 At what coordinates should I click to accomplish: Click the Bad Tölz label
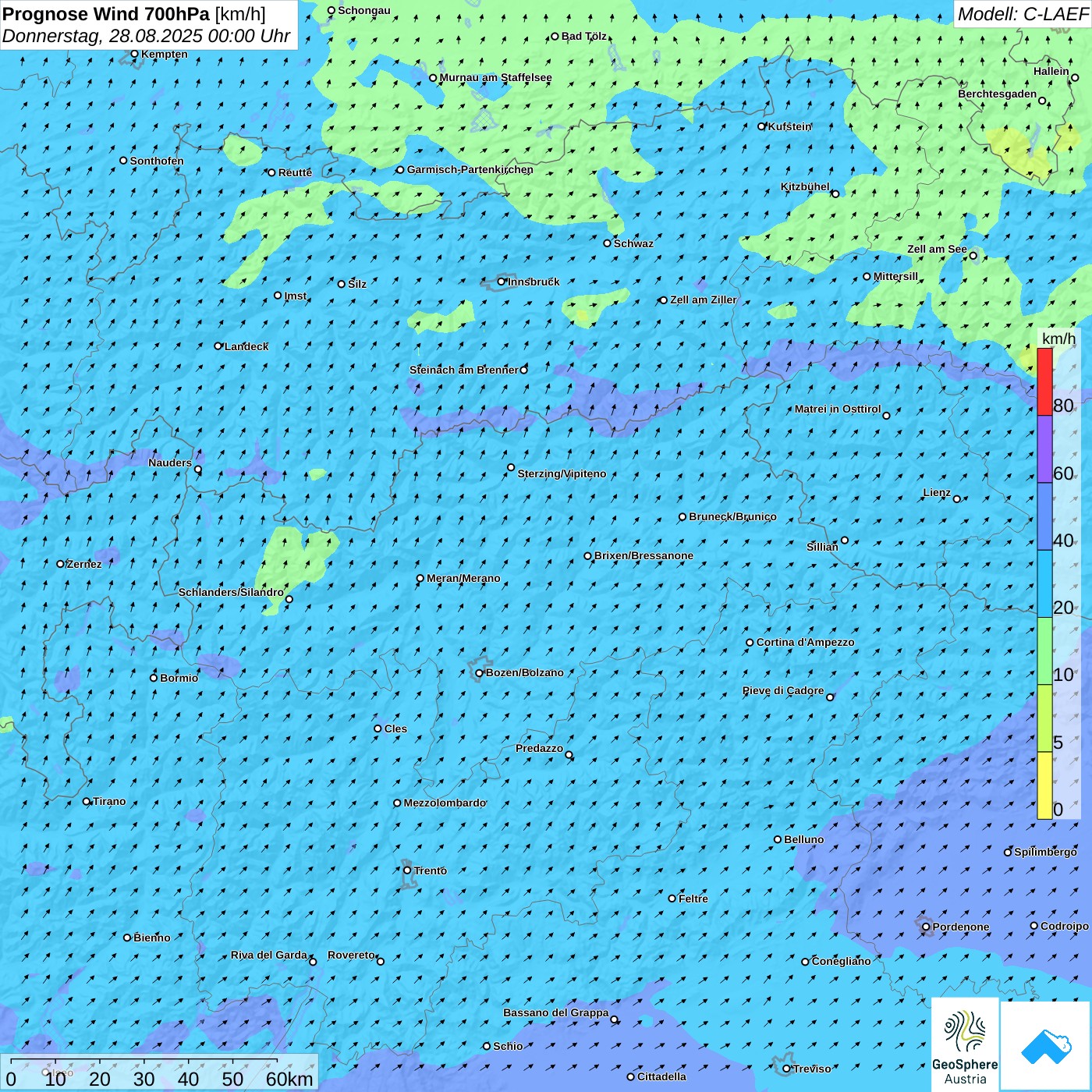click(583, 36)
